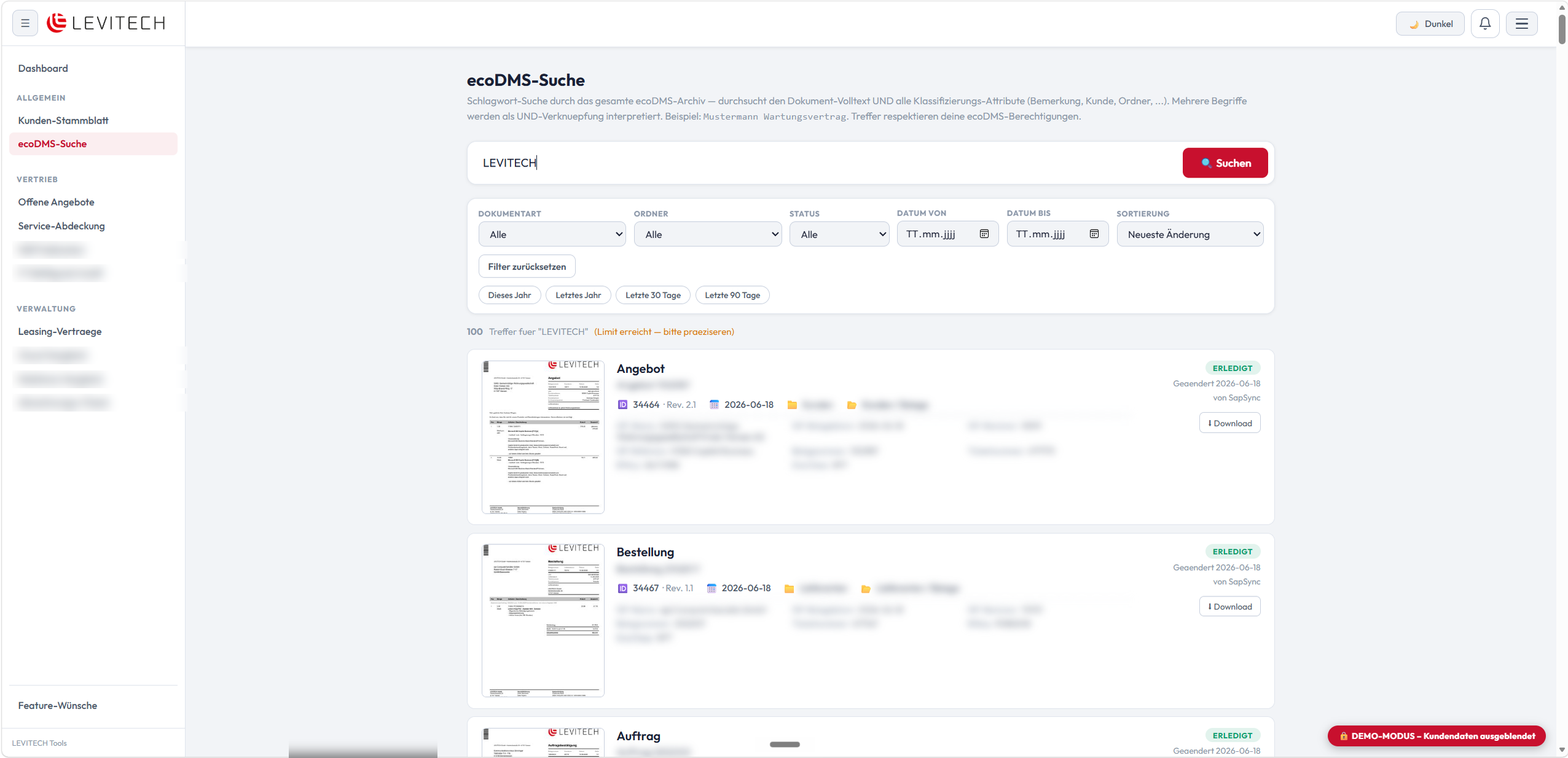Image resolution: width=1568 pixels, height=758 pixels.
Task: Open Leasing-Vertraege in sidebar
Action: [x=60, y=332]
